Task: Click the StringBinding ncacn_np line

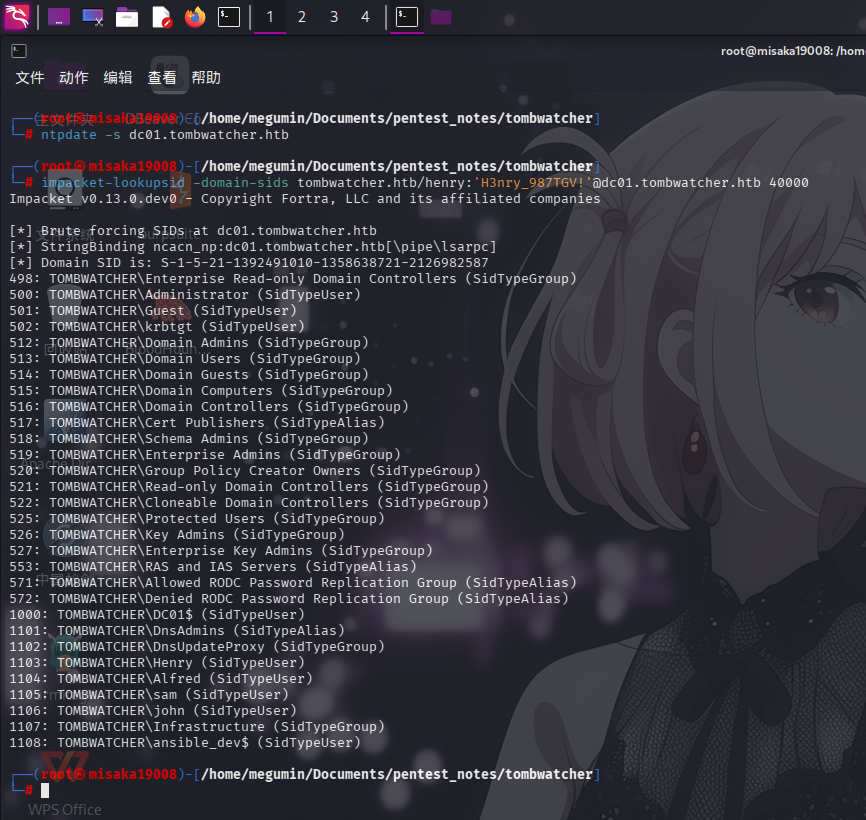Action: [x=253, y=247]
